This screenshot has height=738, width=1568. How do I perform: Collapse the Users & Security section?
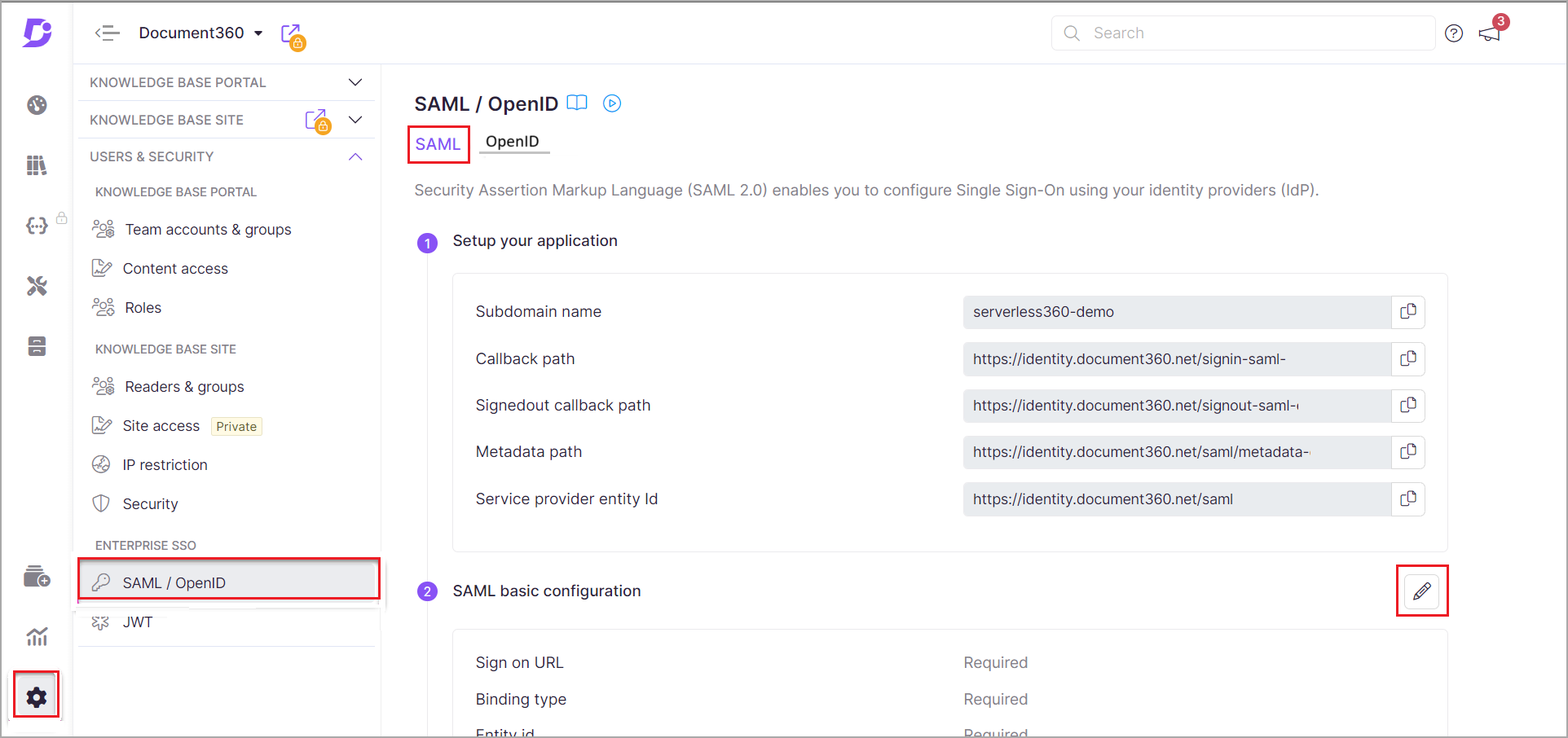355,156
